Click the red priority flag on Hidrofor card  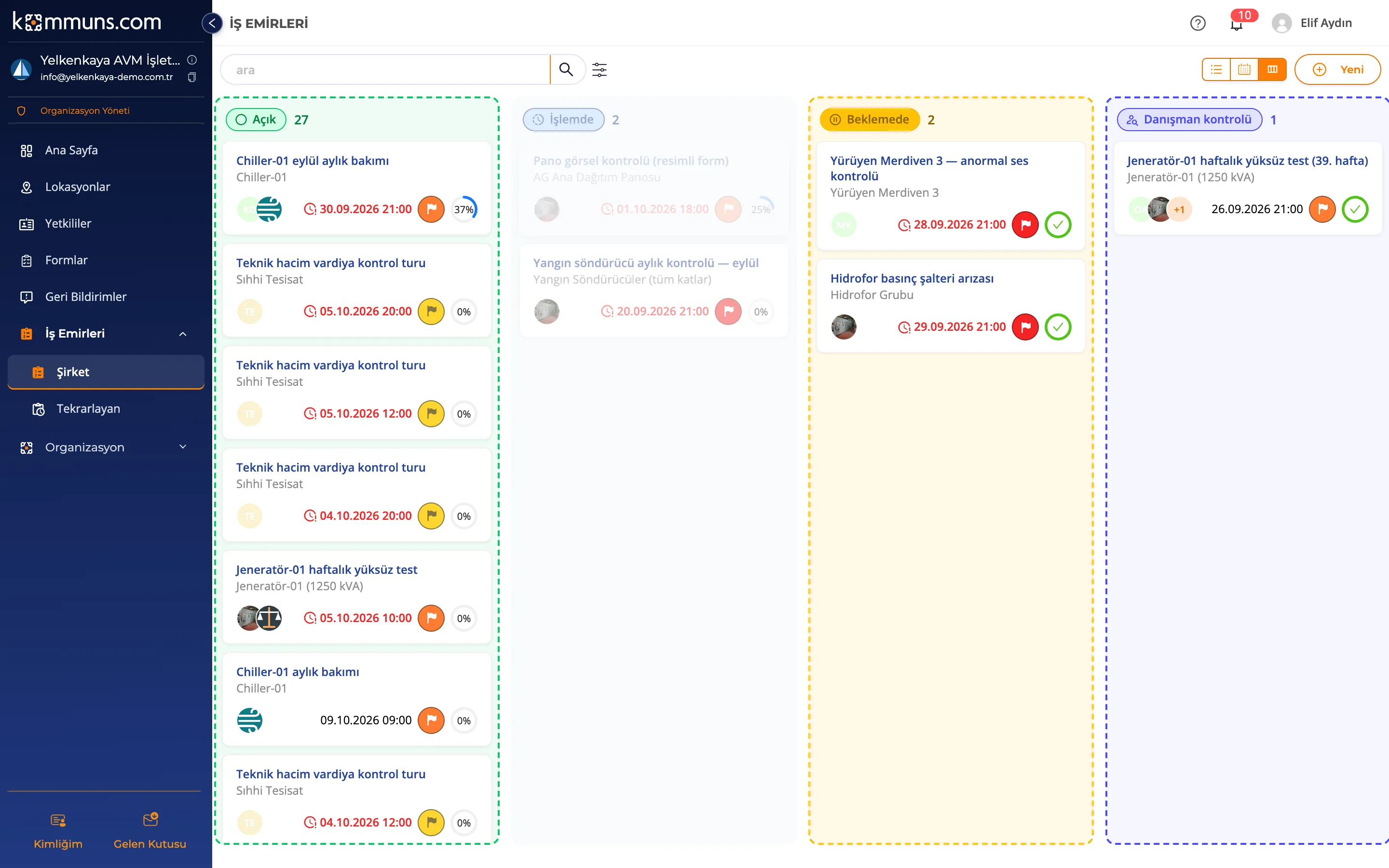pyautogui.click(x=1025, y=326)
